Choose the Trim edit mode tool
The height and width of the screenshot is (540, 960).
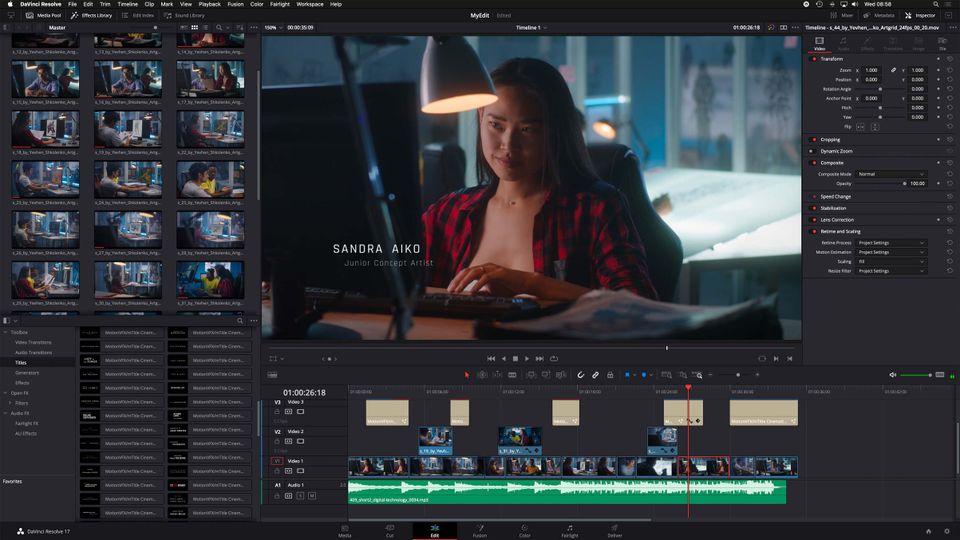tap(482, 375)
